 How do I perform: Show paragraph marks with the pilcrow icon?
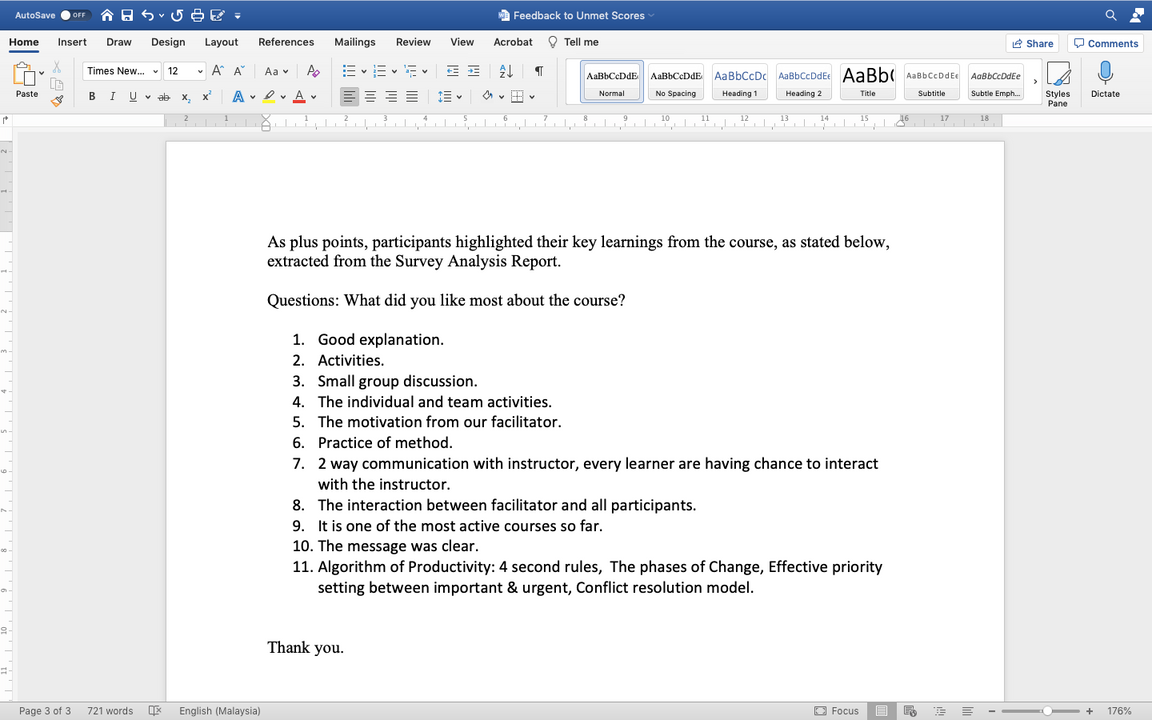539,71
